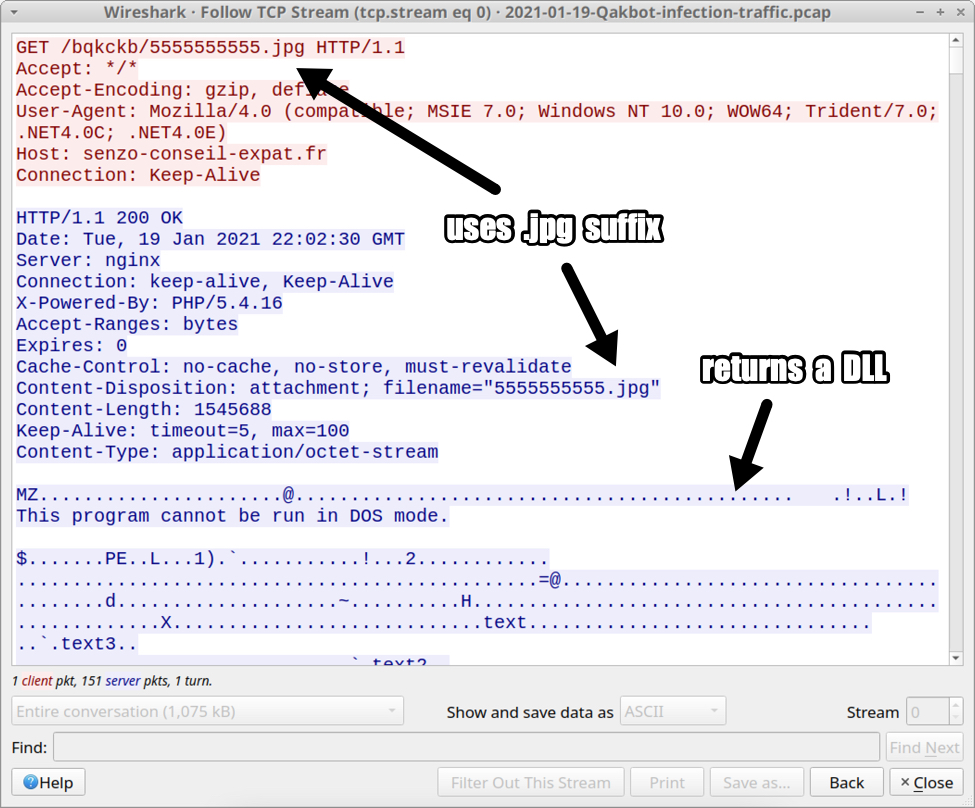The width and height of the screenshot is (975, 808).
Task: Click the Find text input field
Action: point(466,747)
